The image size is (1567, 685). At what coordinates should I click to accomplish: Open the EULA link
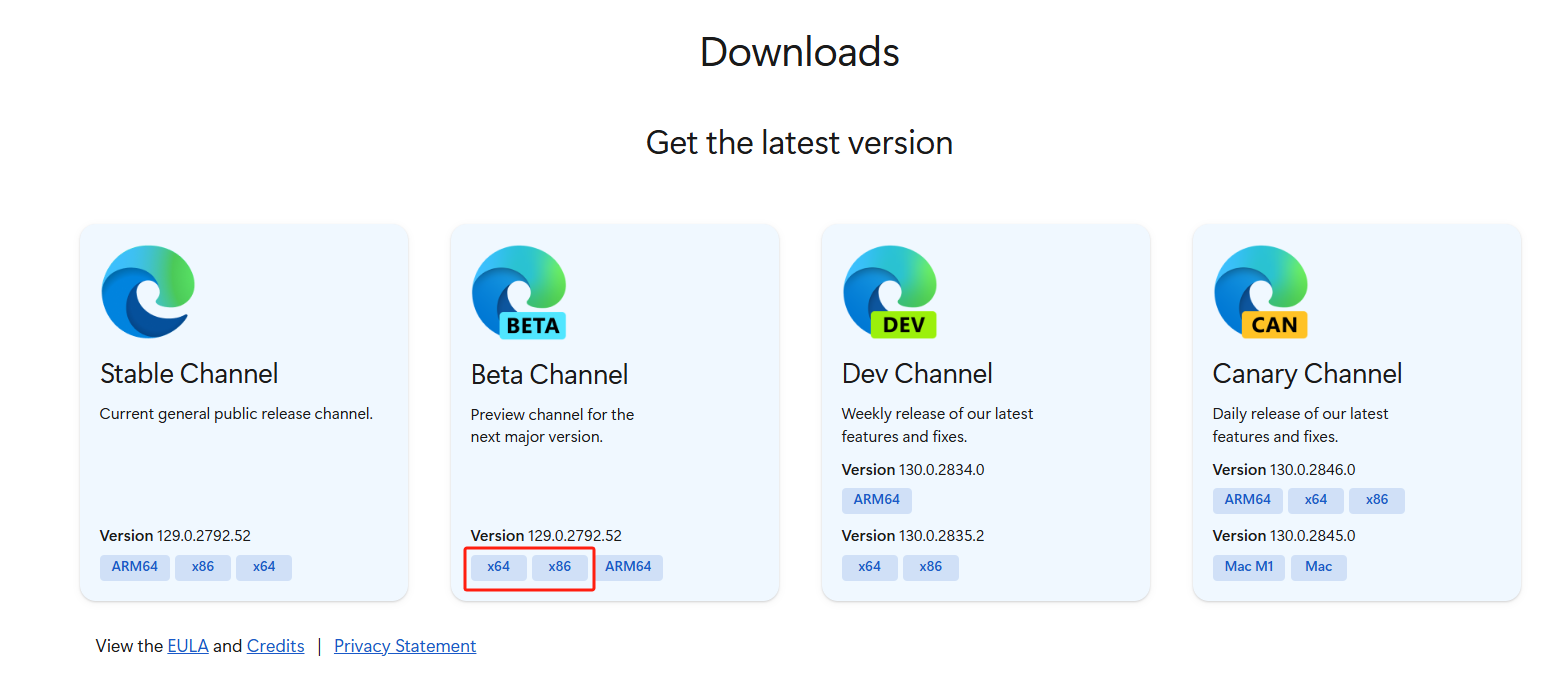click(188, 646)
